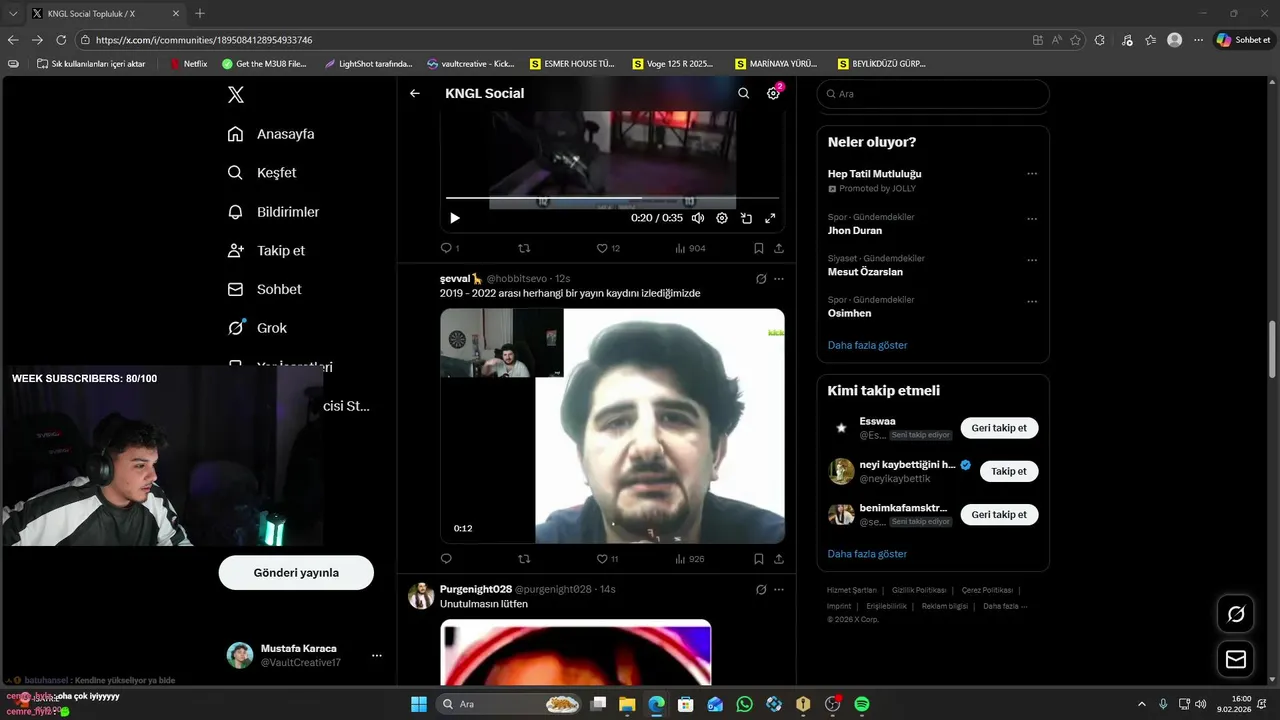Open more options on Purgenight028's post
Screen dimensions: 1280x720
779,590
